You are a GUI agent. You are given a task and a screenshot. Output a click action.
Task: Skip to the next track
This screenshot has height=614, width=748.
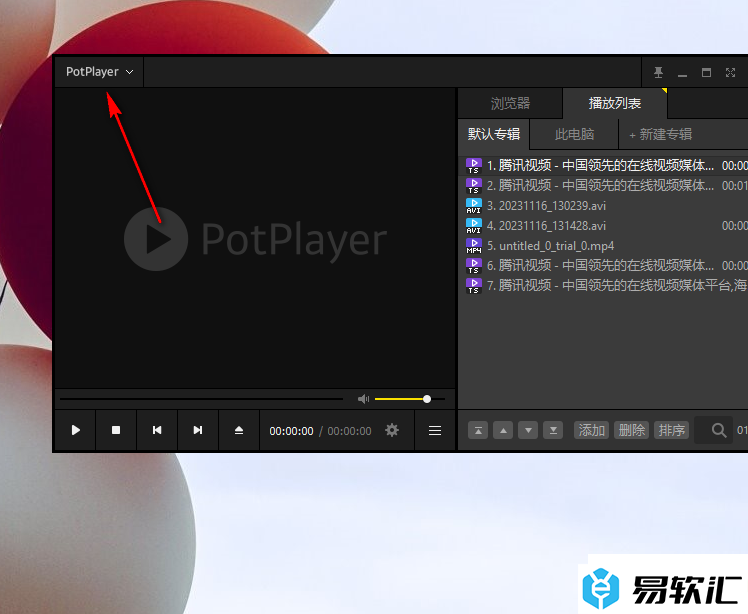point(198,430)
